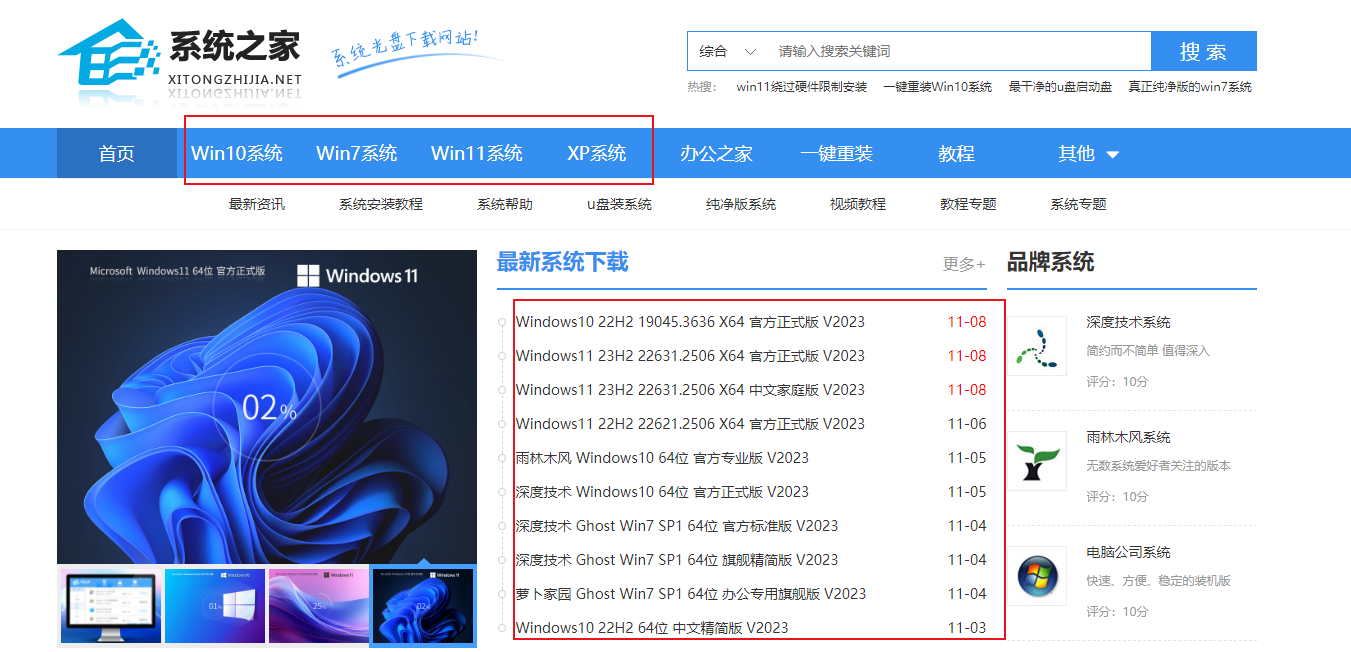Open the Win11系统 nav item
The height and width of the screenshot is (652, 1351).
[x=477, y=153]
